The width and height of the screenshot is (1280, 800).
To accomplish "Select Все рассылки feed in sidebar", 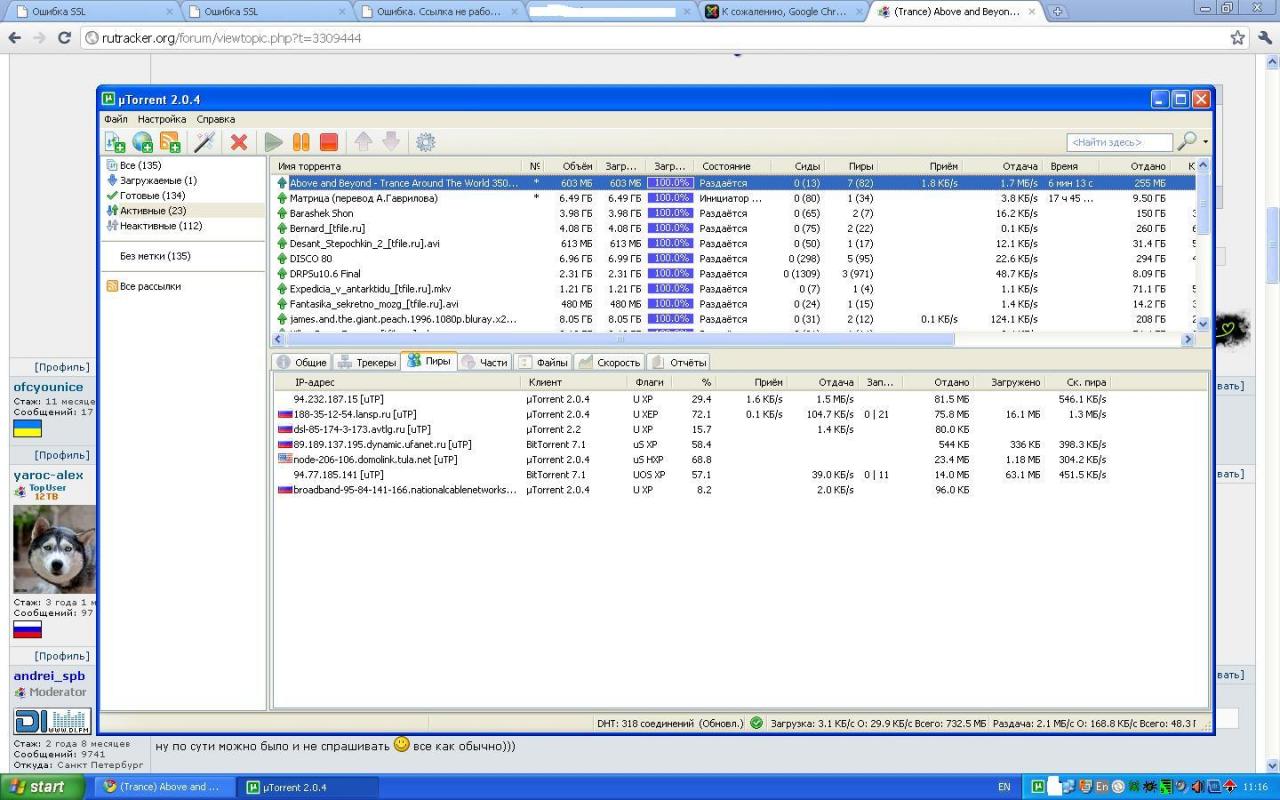I will pyautogui.click(x=149, y=287).
